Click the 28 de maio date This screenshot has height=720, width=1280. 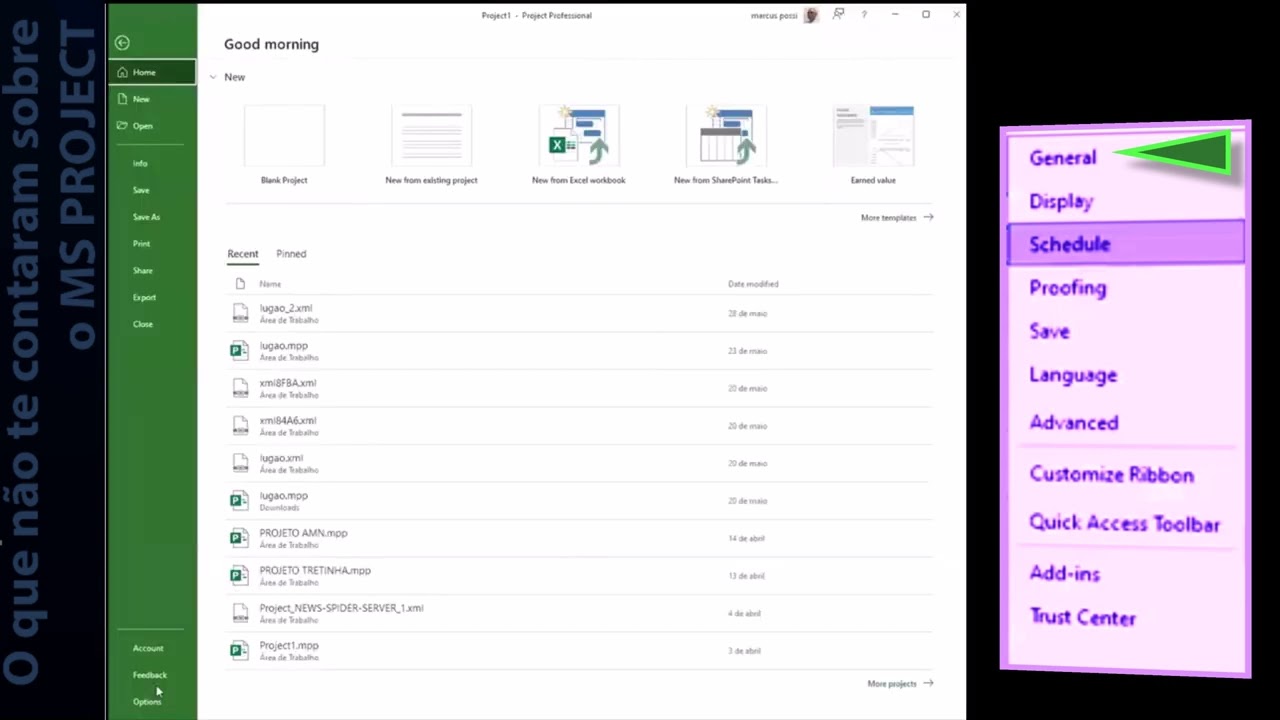tap(747, 314)
